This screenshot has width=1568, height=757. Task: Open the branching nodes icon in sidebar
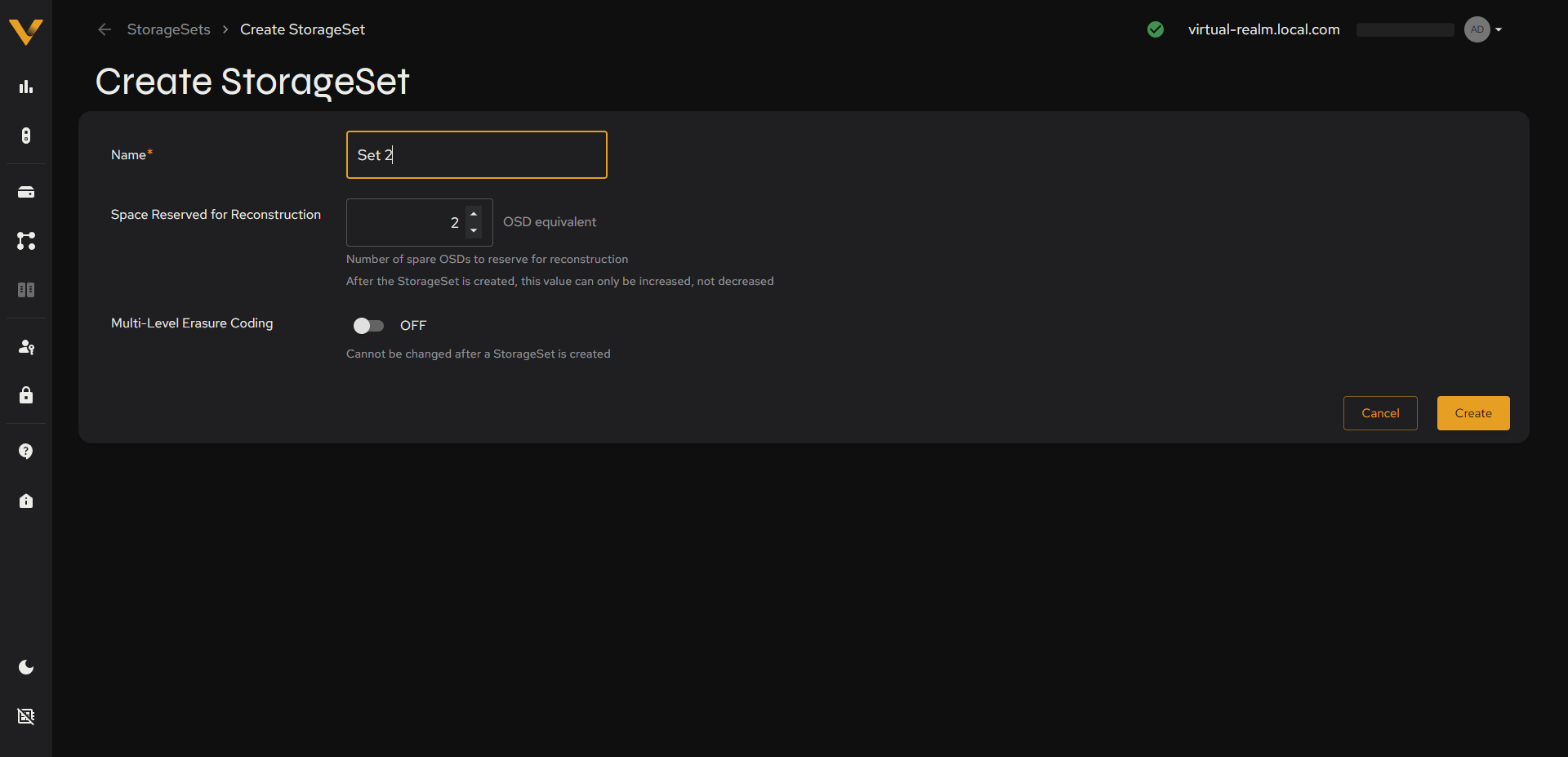[x=26, y=241]
